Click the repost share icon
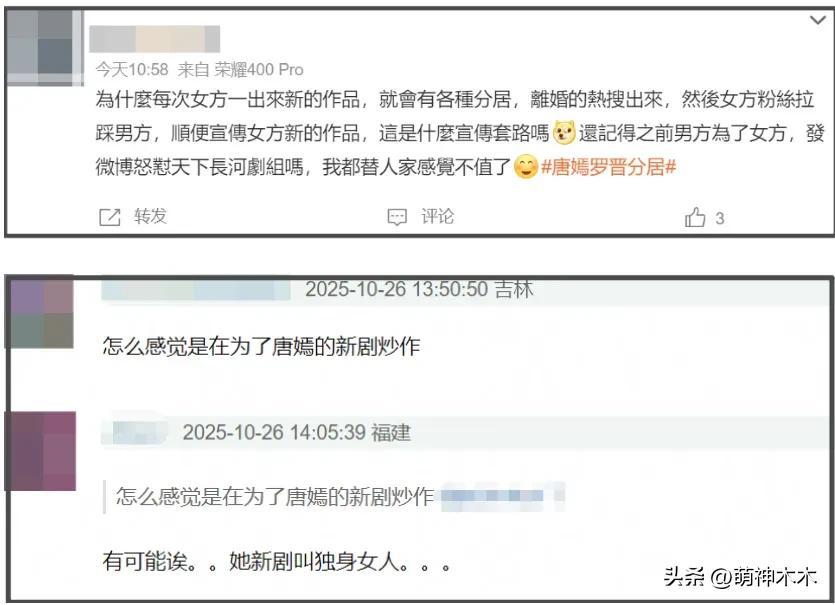Image resolution: width=835 pixels, height=605 pixels. [x=110, y=217]
